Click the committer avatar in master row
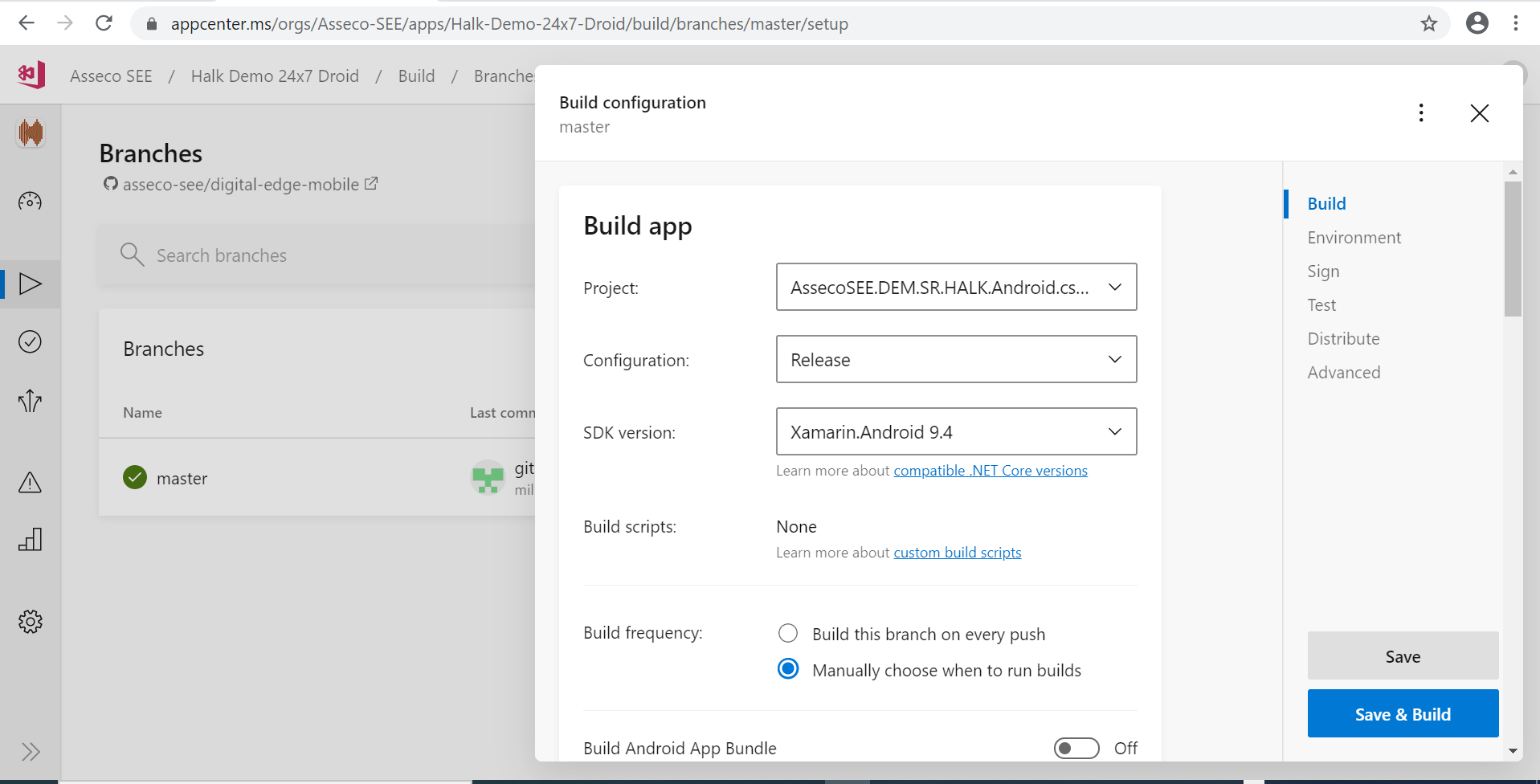This screenshot has width=1540, height=784. tap(487, 477)
